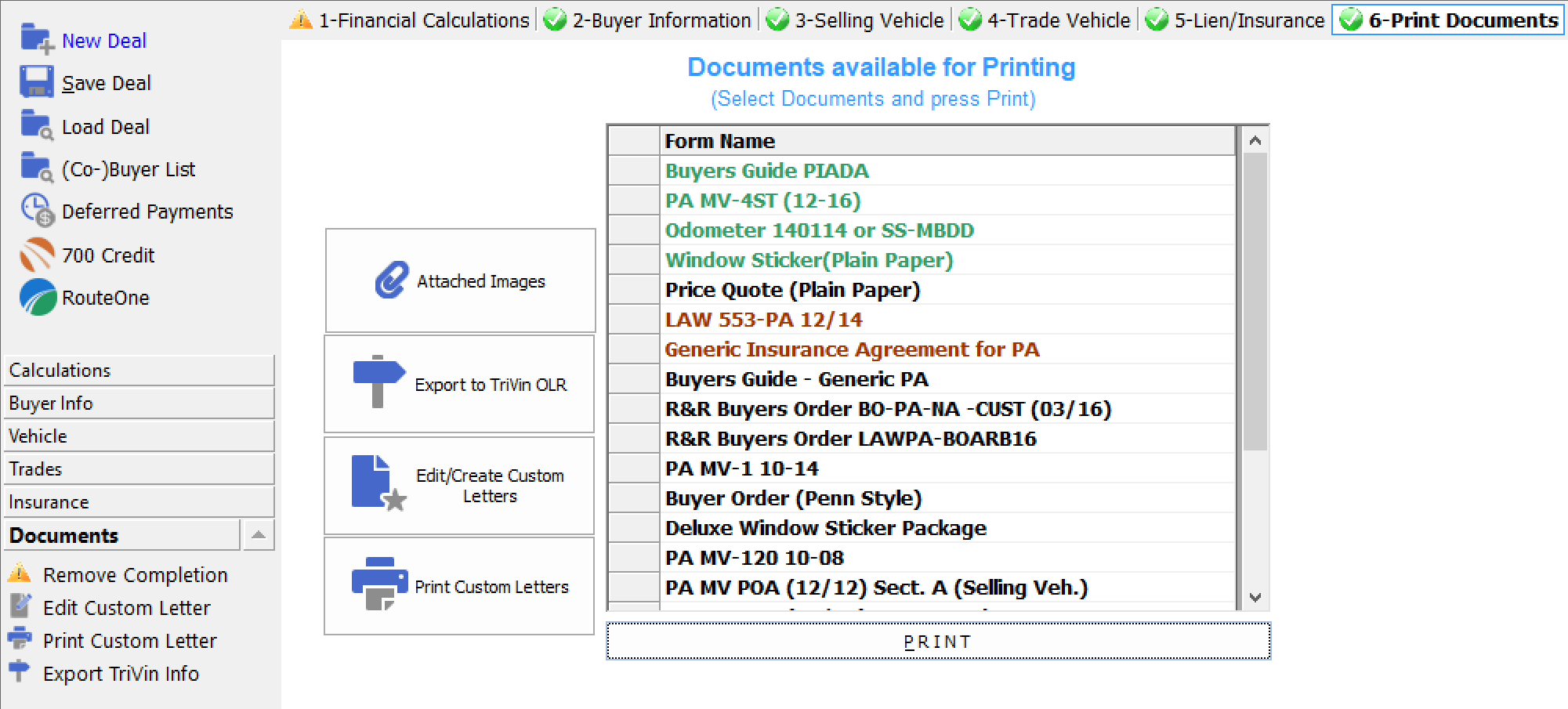
Task: Expand the Trades panel
Action: pos(139,468)
